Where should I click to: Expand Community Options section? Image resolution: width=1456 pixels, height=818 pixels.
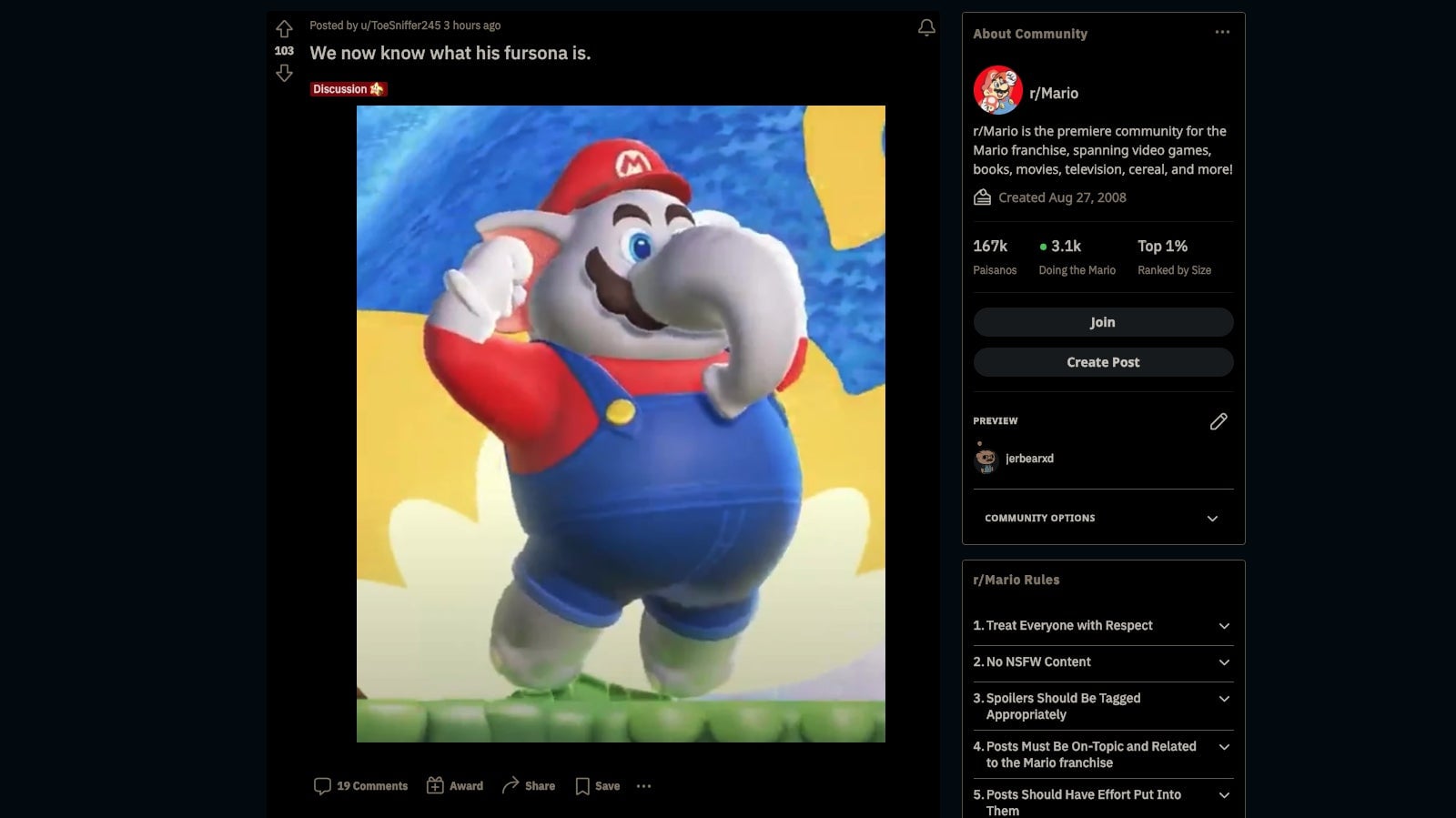(1103, 519)
